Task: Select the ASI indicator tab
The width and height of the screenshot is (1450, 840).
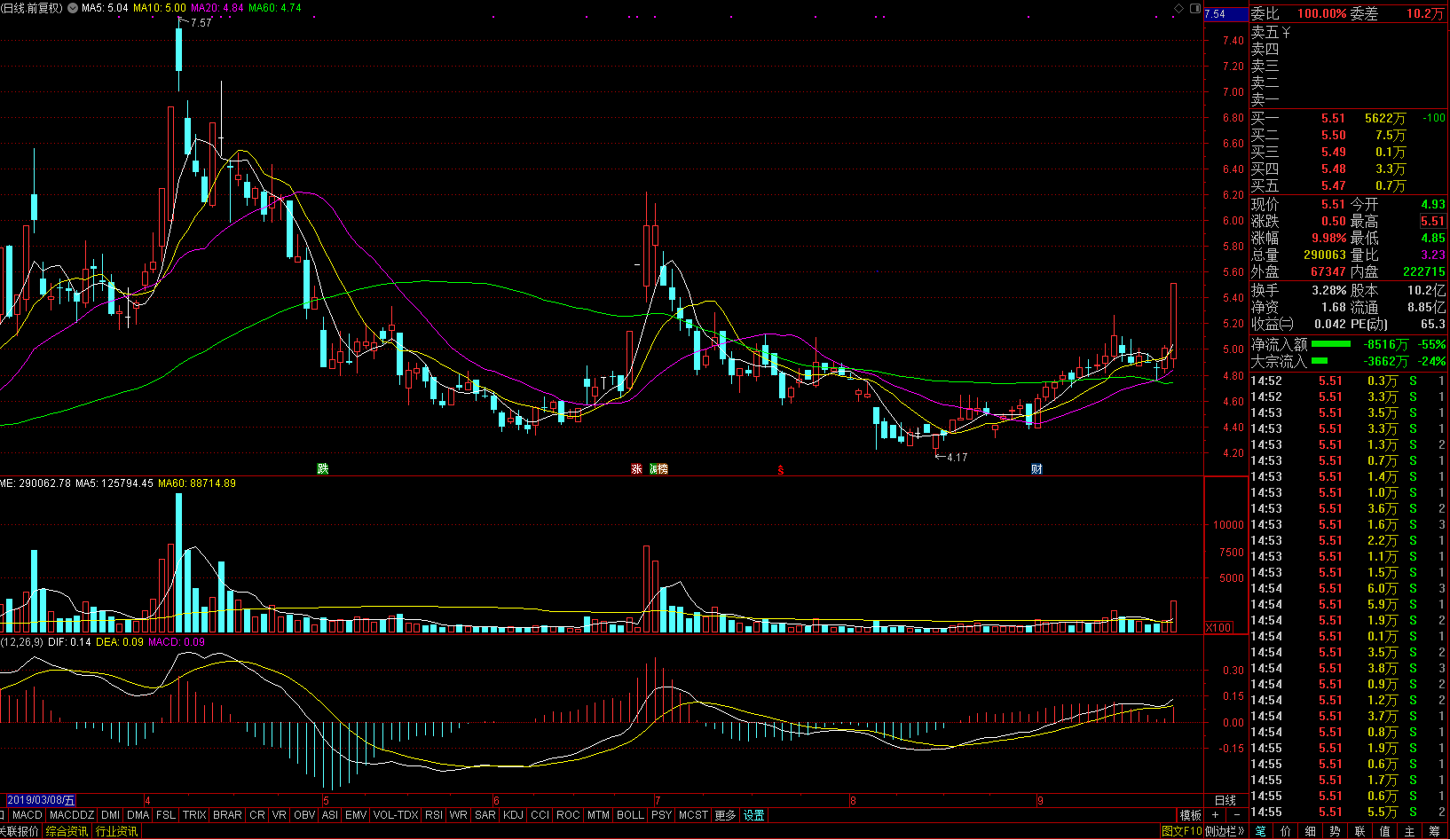Action: point(330,815)
